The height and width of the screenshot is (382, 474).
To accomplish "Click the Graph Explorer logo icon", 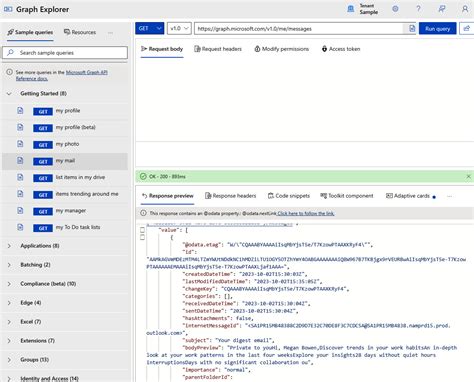I will pyautogui.click(x=8, y=9).
